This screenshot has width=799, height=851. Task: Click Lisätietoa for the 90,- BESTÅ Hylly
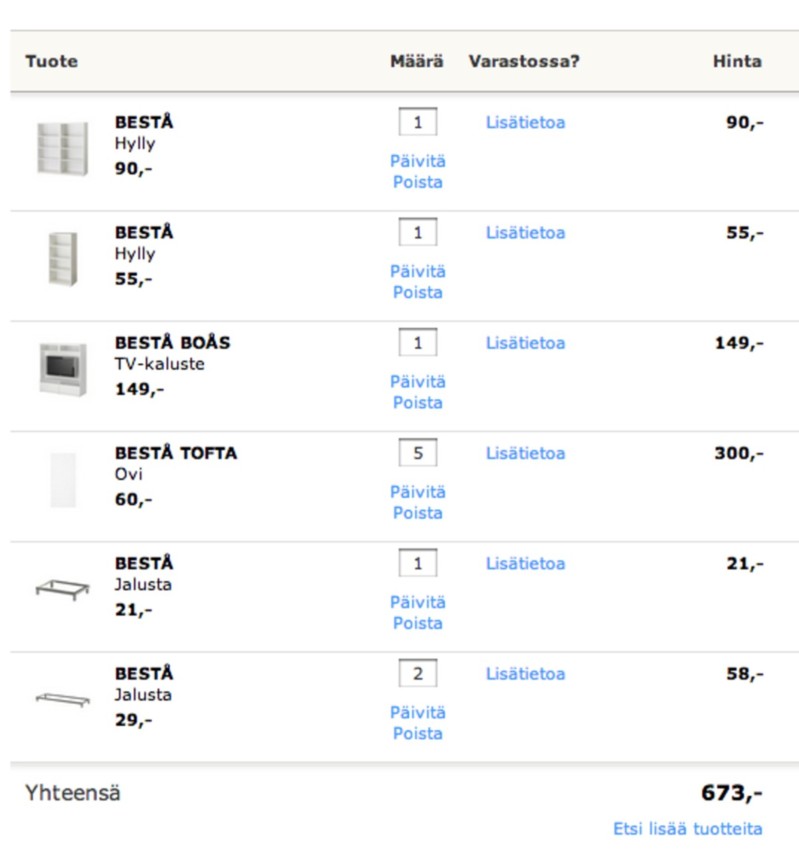(525, 122)
